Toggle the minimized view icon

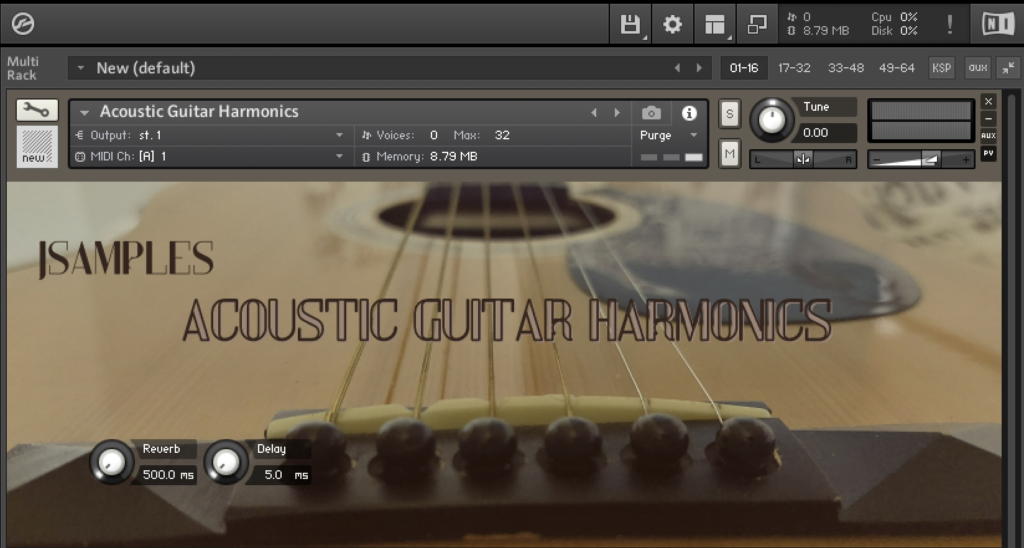(x=758, y=25)
